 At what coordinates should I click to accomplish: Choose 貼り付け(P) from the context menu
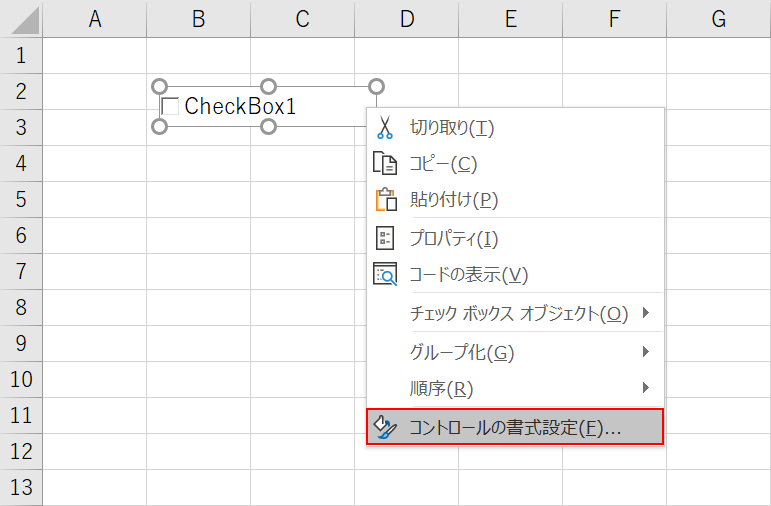515,199
